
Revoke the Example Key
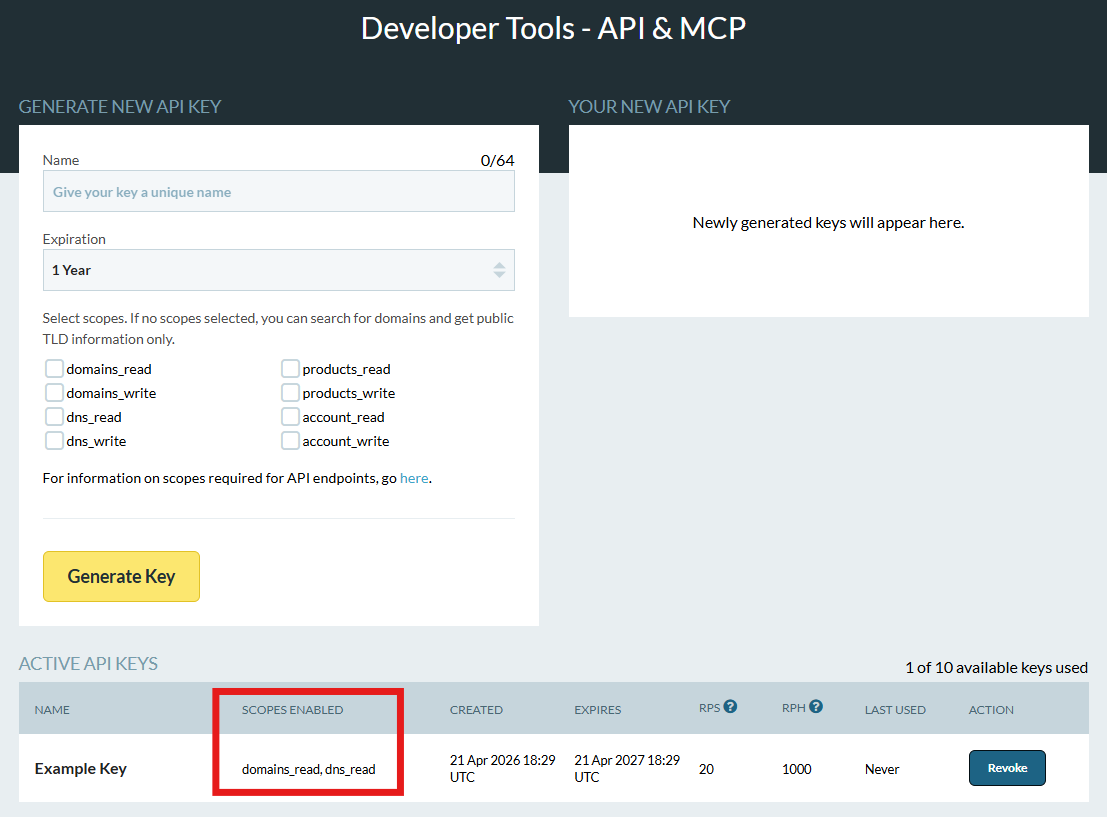click(1007, 767)
